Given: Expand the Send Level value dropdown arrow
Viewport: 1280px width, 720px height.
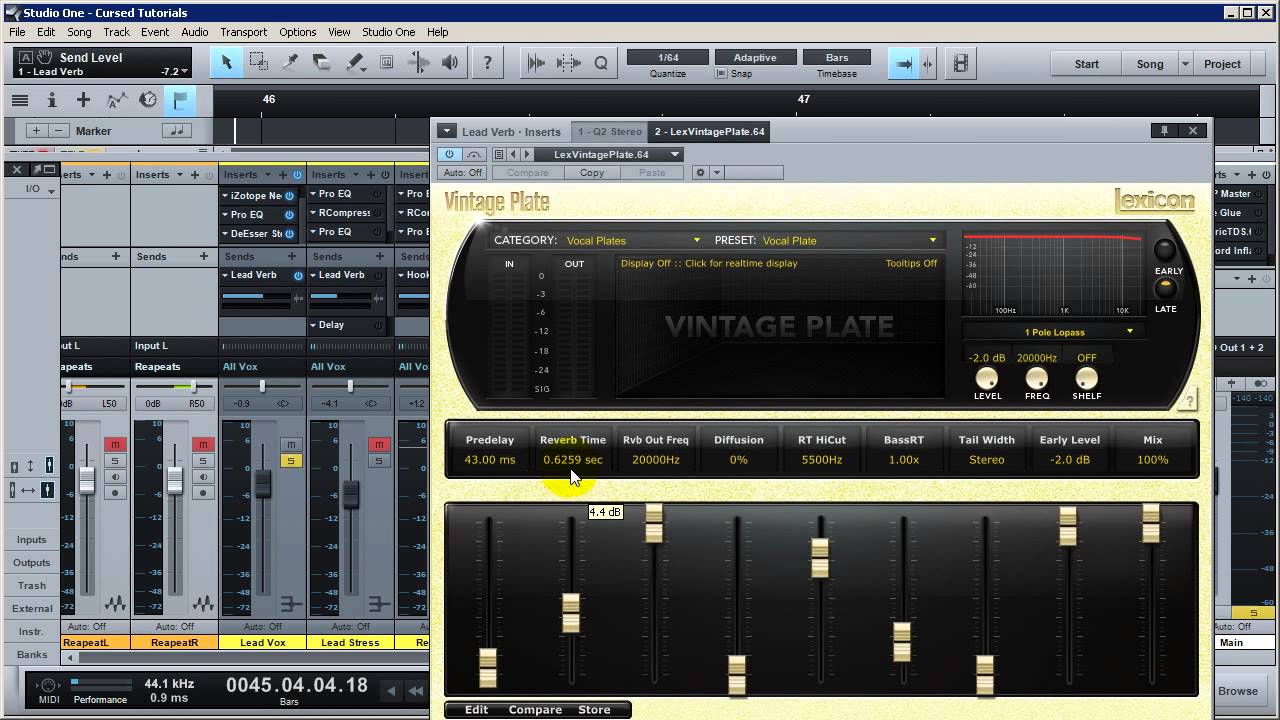Looking at the screenshot, I should tap(183, 72).
